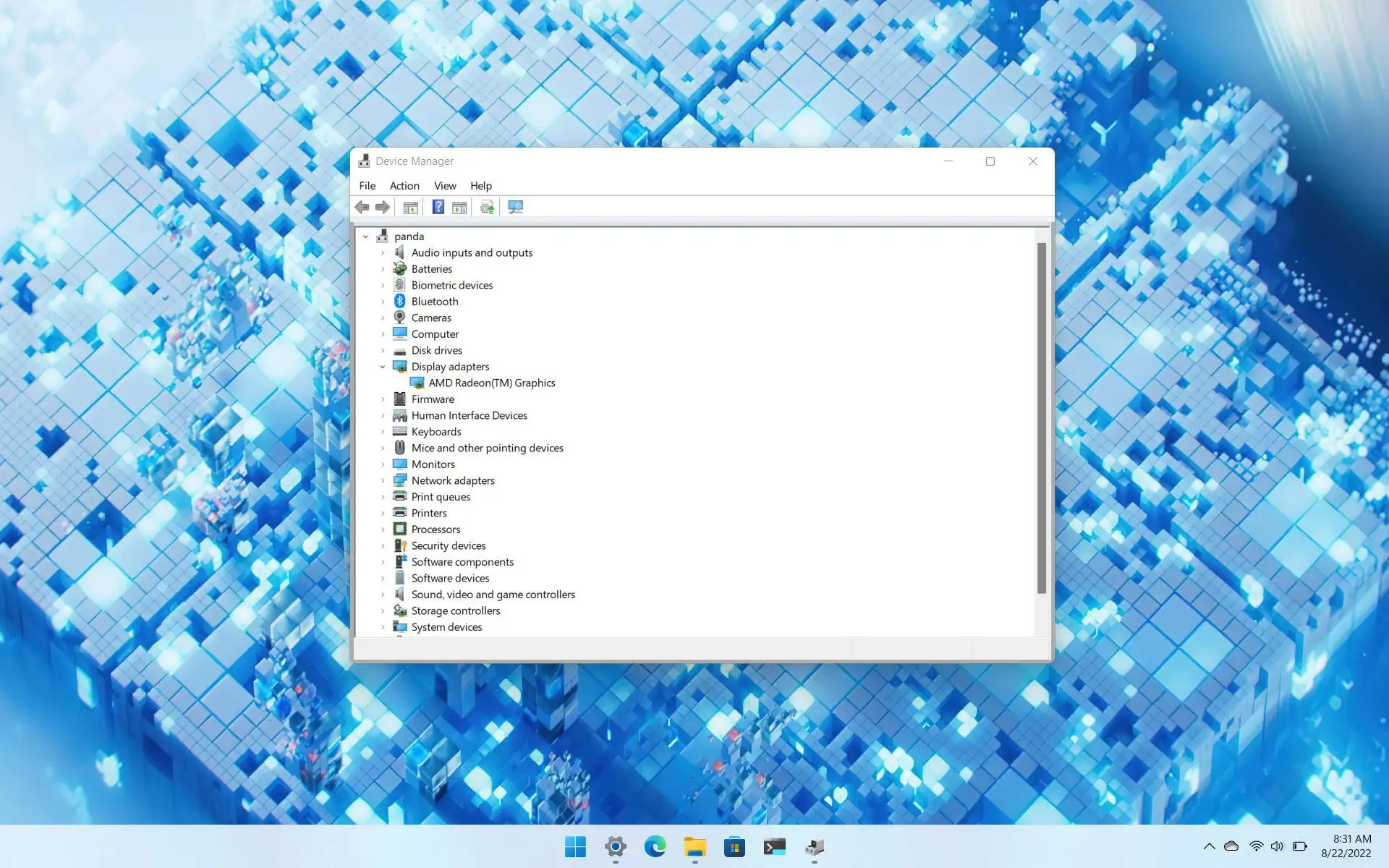Select AMD Radeon(TM) Graphics device
The height and width of the screenshot is (868, 1389).
click(x=493, y=383)
